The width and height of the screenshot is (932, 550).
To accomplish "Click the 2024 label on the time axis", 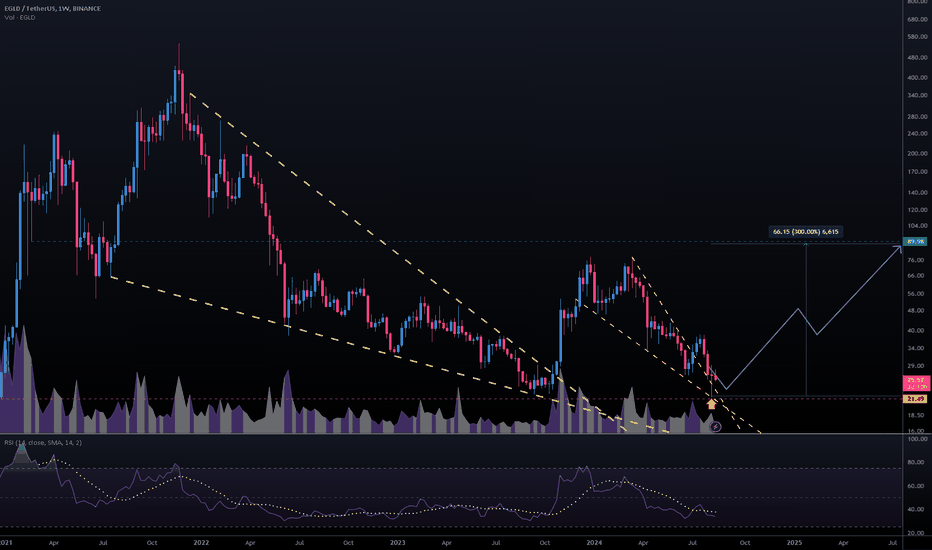I will pyautogui.click(x=594, y=543).
